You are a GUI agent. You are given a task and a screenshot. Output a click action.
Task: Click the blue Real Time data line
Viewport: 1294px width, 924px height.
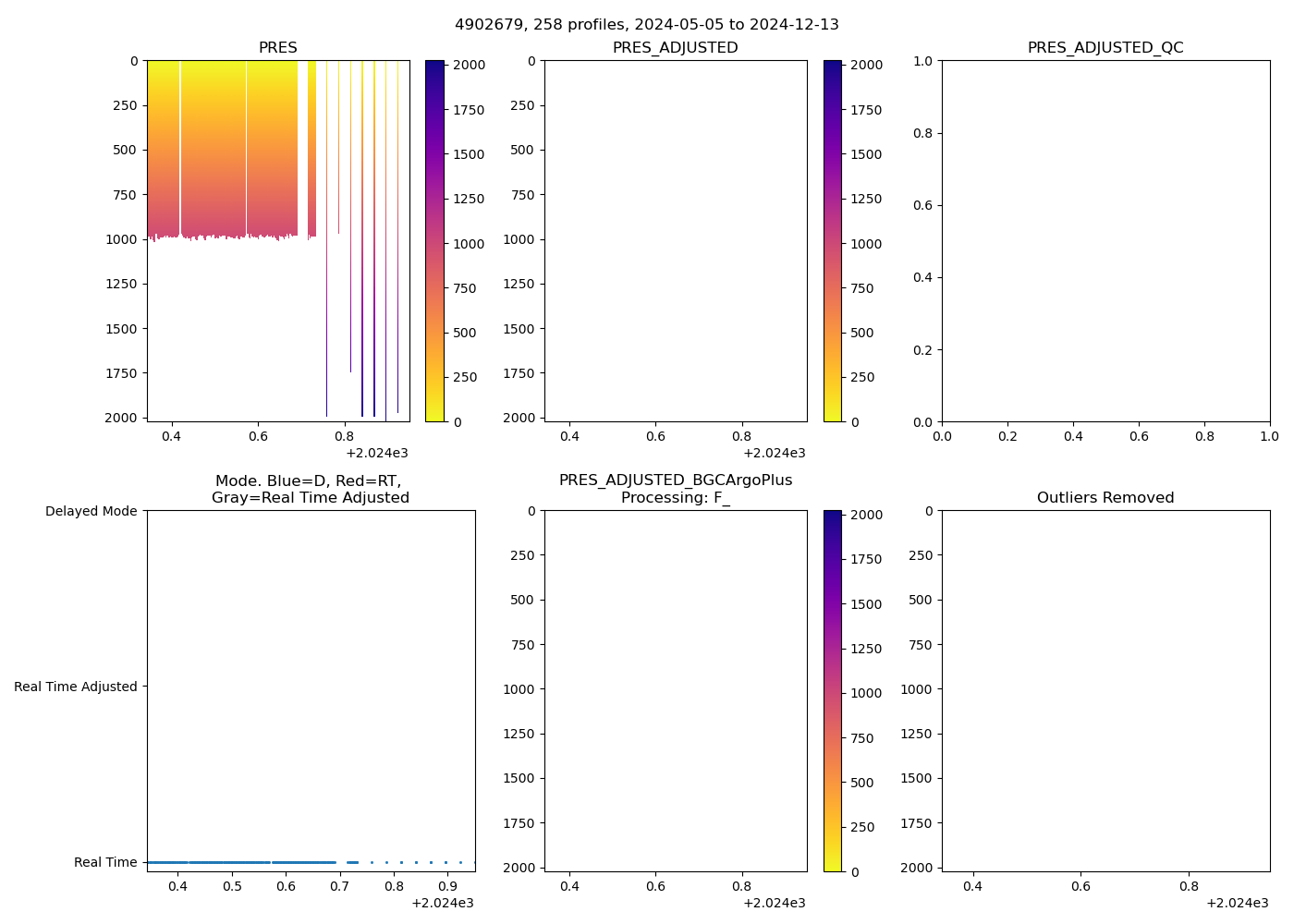coord(240,862)
